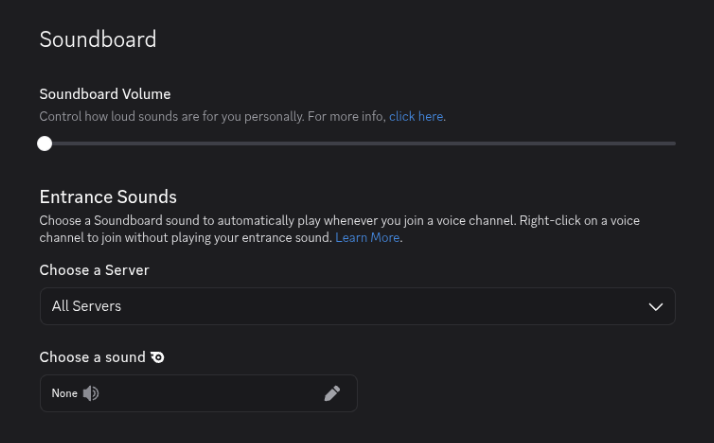The image size is (714, 443).
Task: Click the Soundboard page heading
Action: 98,40
